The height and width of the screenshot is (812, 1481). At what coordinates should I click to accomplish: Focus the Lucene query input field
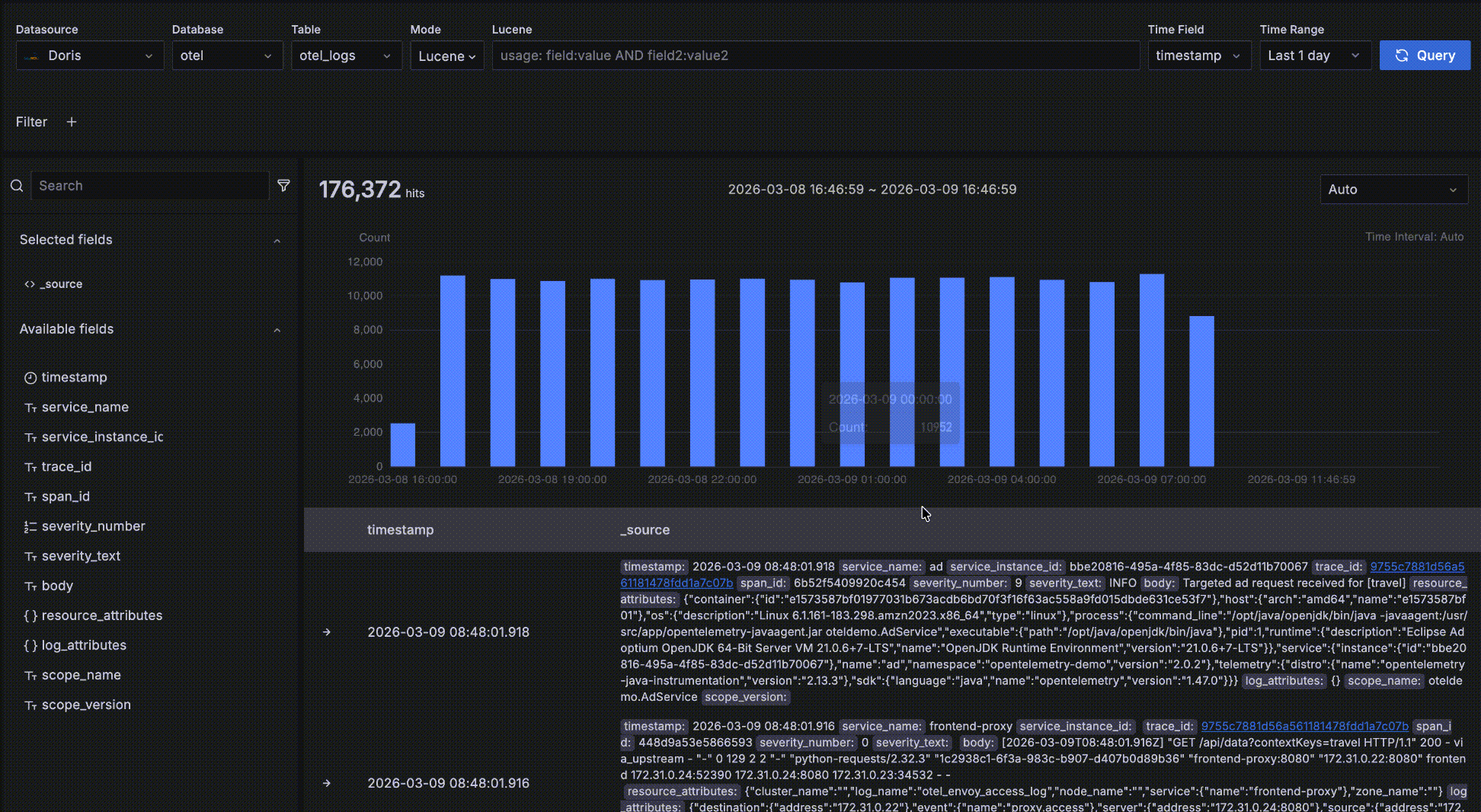point(815,56)
